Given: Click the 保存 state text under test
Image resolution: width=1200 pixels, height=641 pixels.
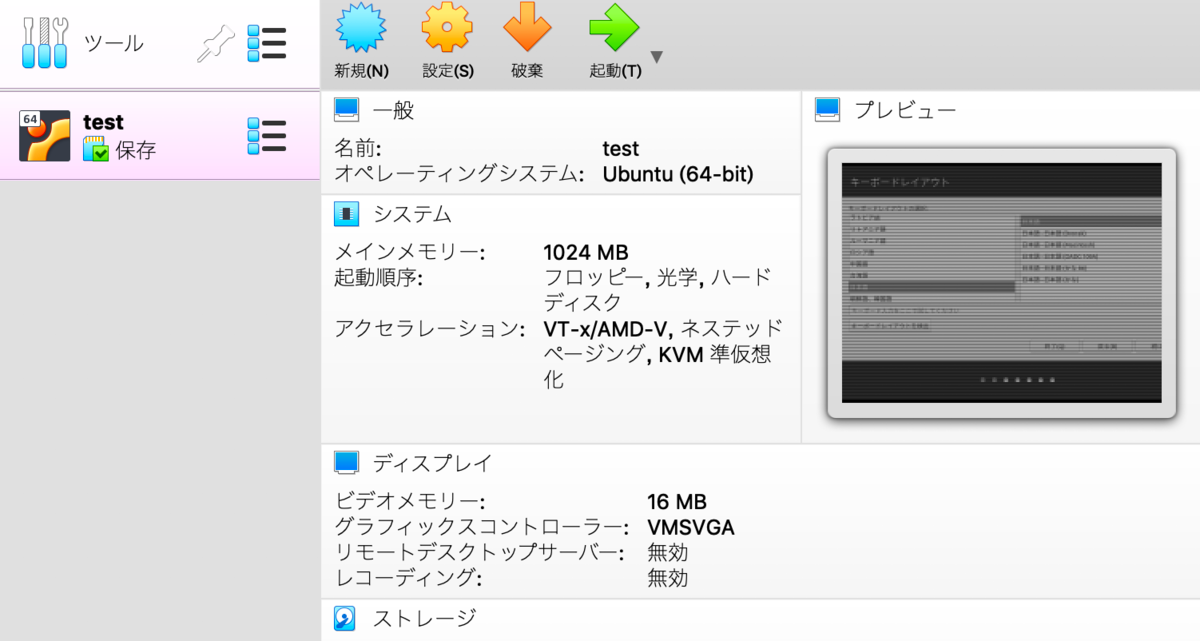Looking at the screenshot, I should [136, 151].
